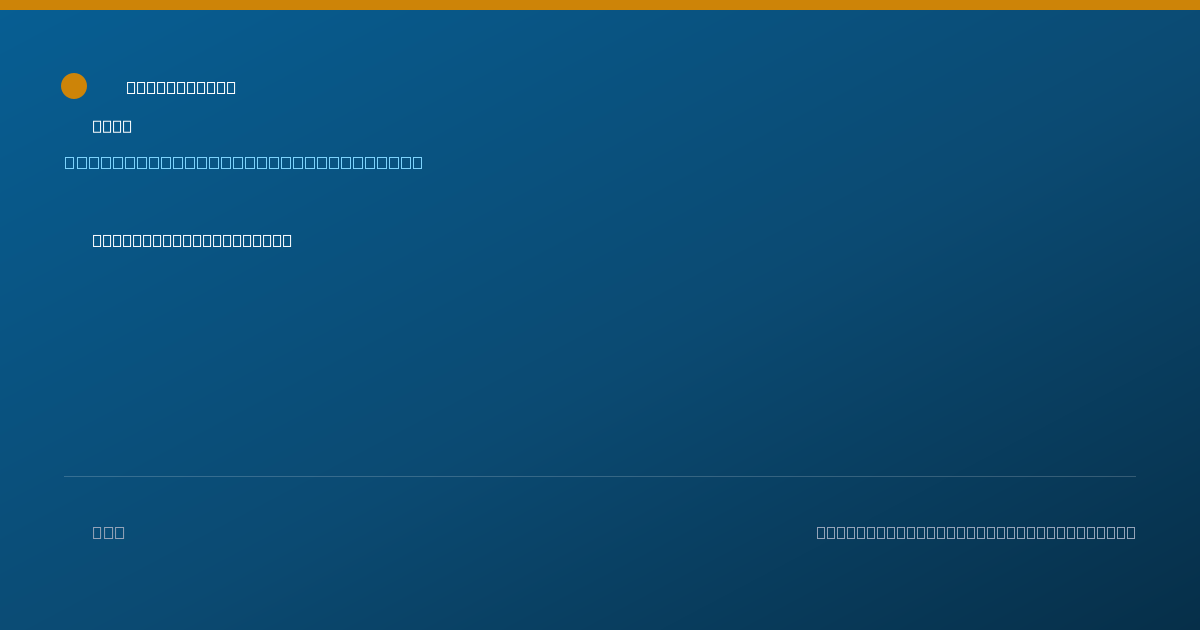Click the bold white line above the divider

[192, 240]
